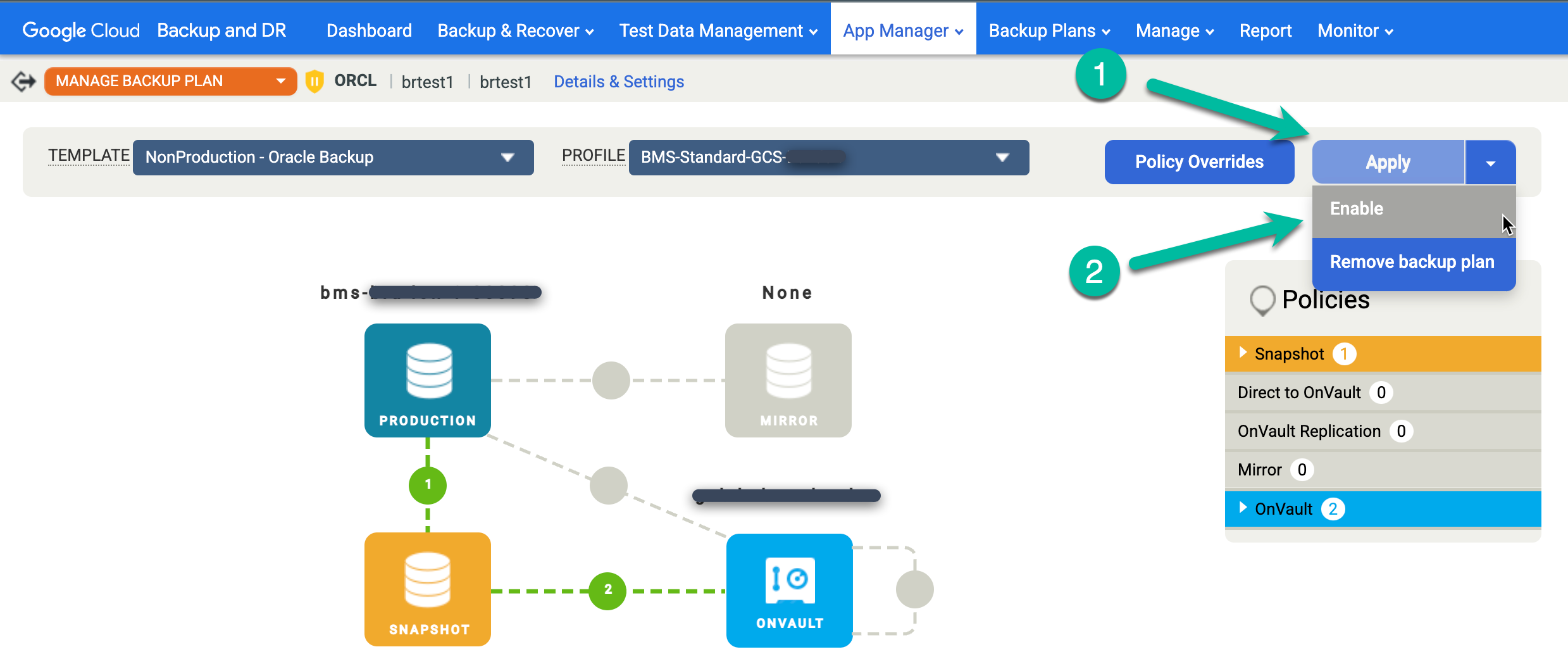Click the green '2' OnVault policy marker
The height and width of the screenshot is (666, 1568).
pyautogui.click(x=607, y=590)
